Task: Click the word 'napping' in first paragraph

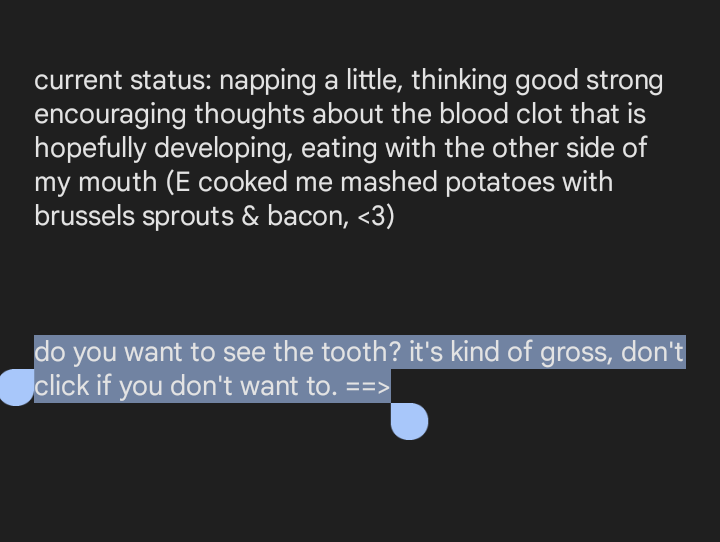Action: point(268,81)
